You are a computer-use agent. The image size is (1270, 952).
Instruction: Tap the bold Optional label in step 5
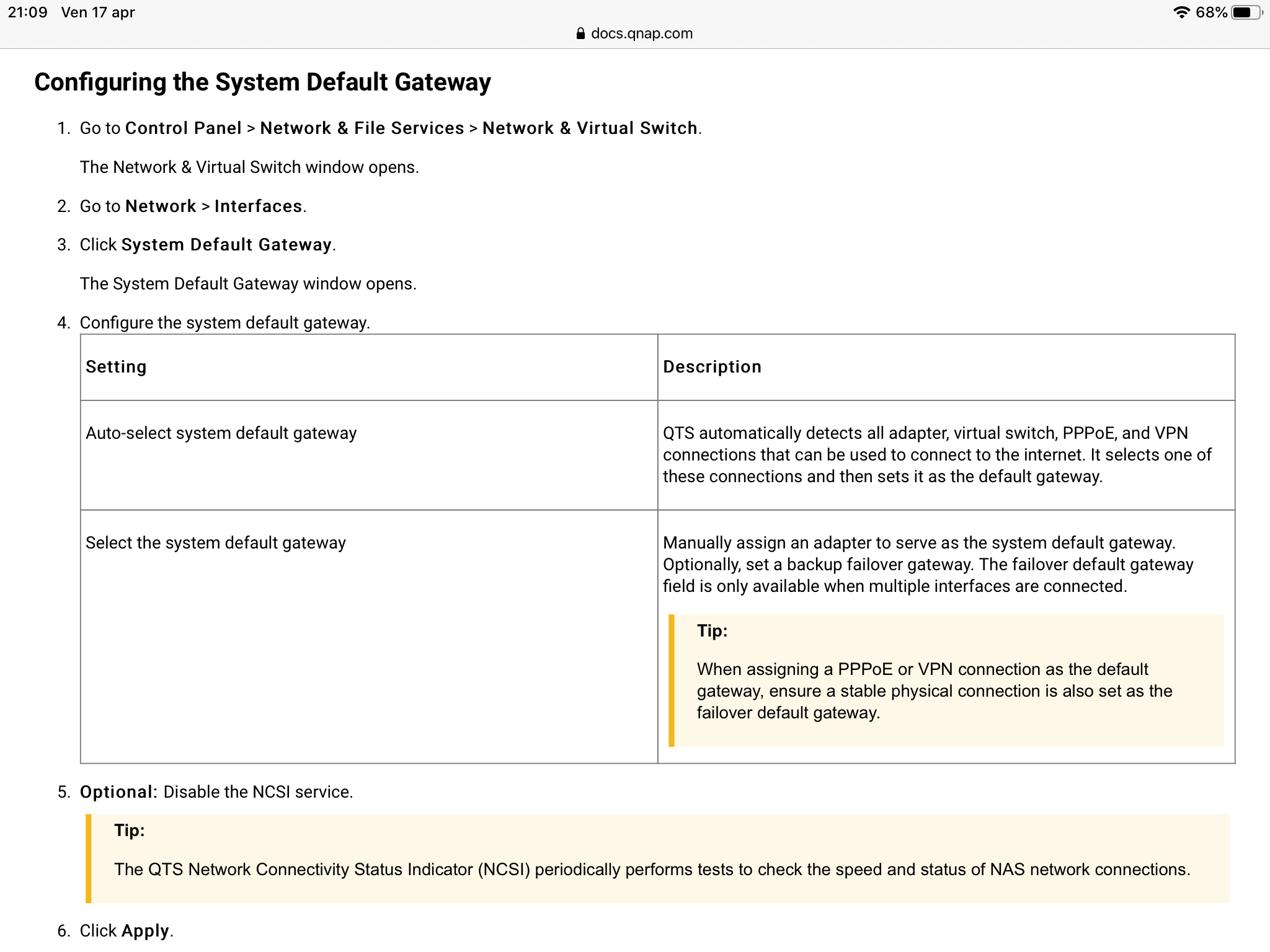coord(118,792)
